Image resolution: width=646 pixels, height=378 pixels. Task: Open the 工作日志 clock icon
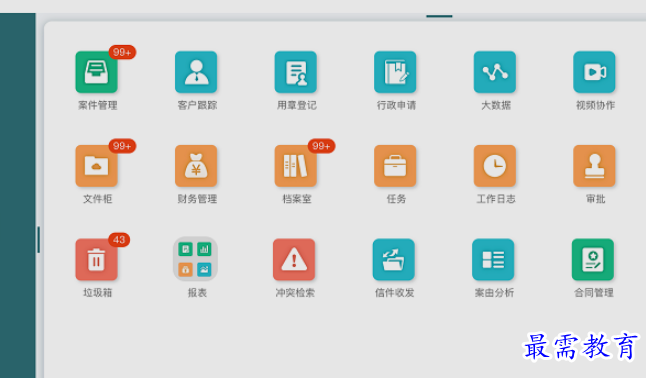click(495, 166)
